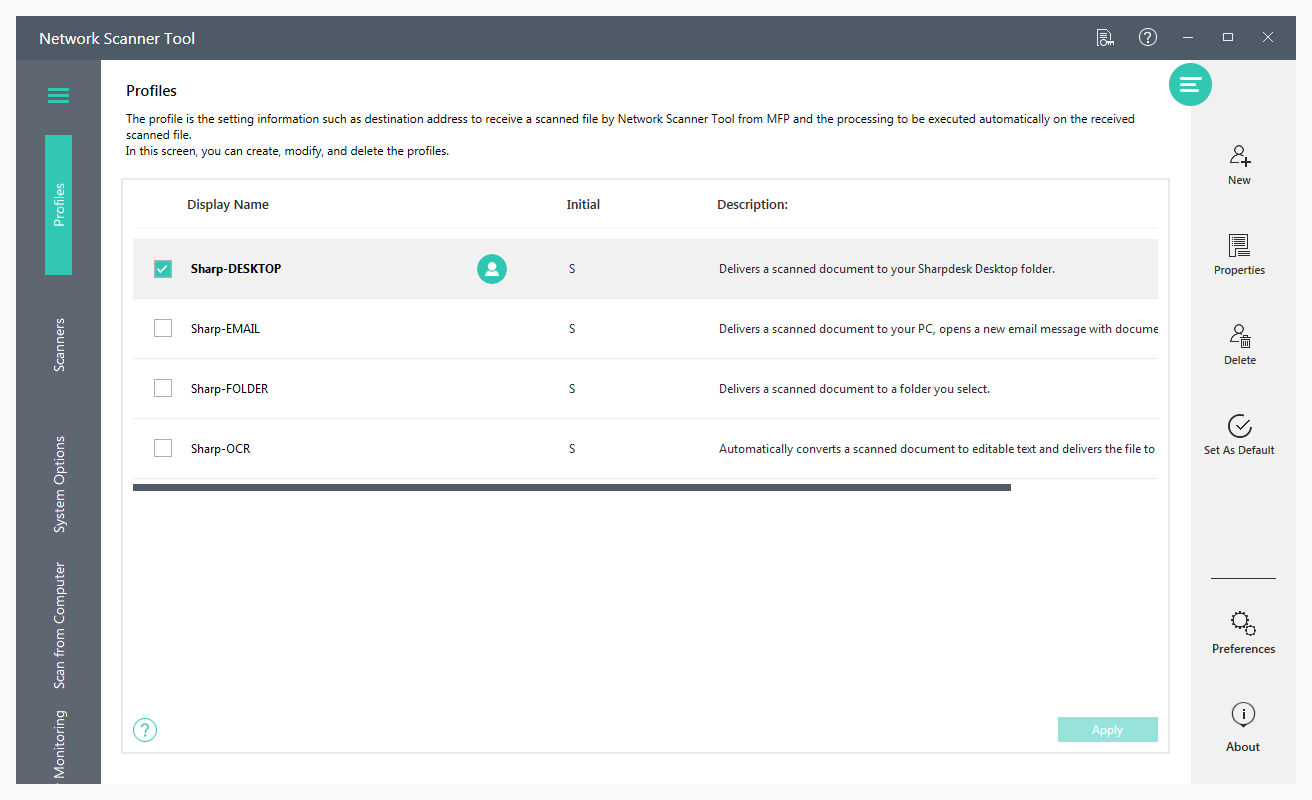The width and height of the screenshot is (1312, 800).
Task: Minimize the Network Scanner Tool window
Action: [x=1188, y=37]
